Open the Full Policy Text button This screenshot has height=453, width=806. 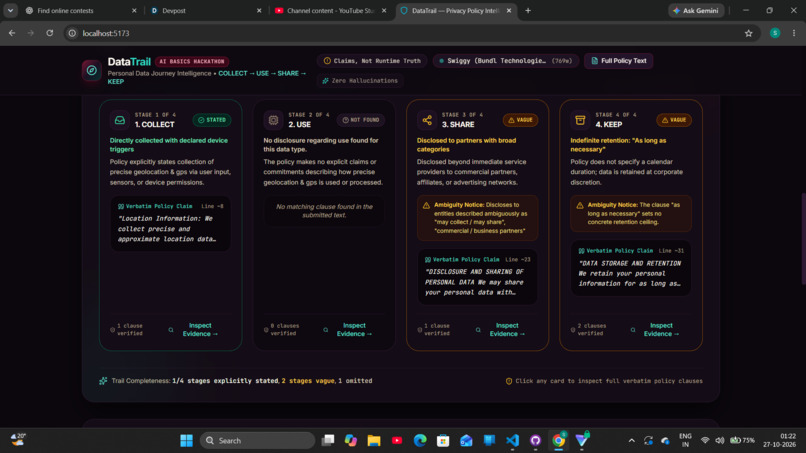(618, 61)
